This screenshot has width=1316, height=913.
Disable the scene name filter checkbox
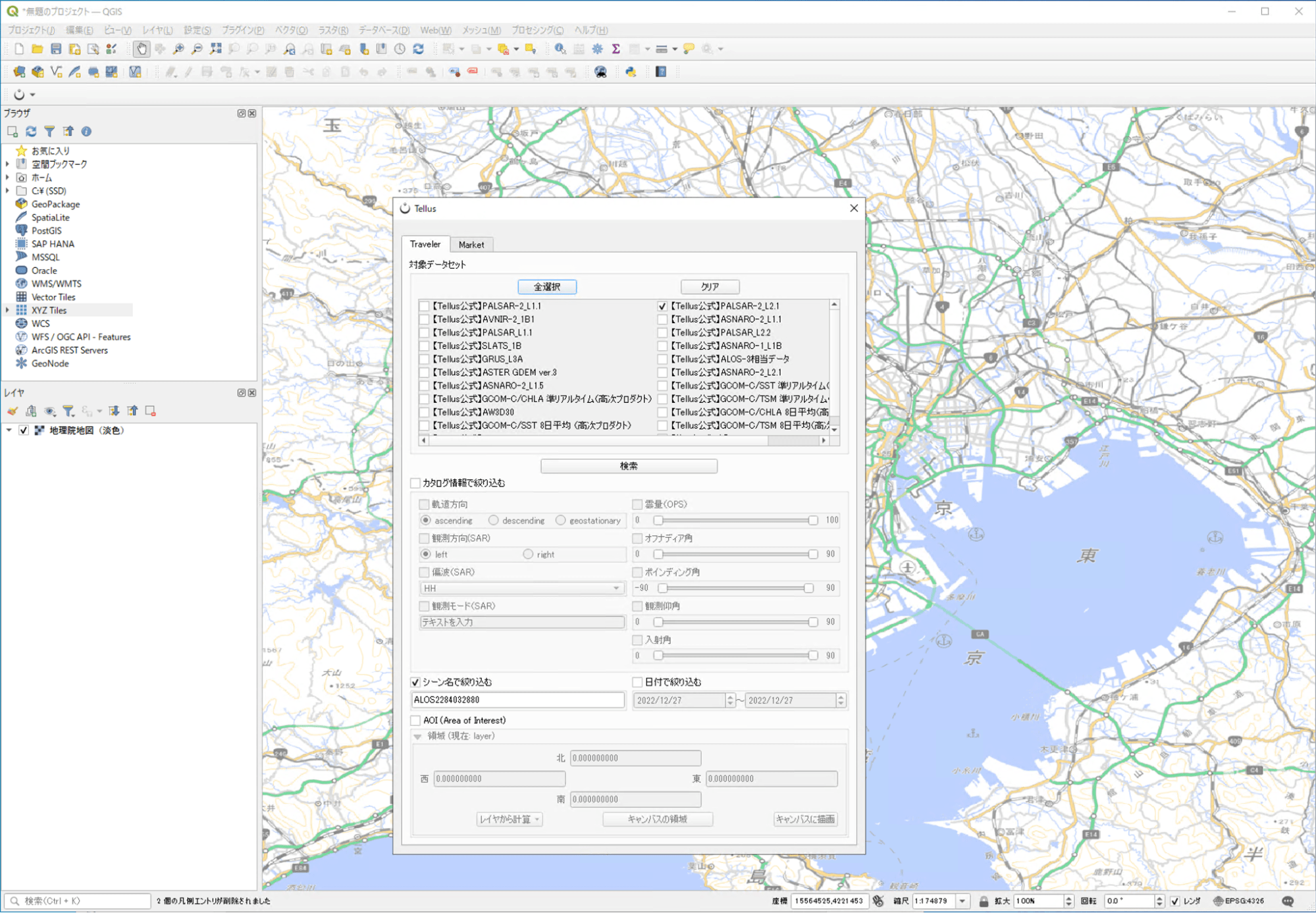point(415,682)
